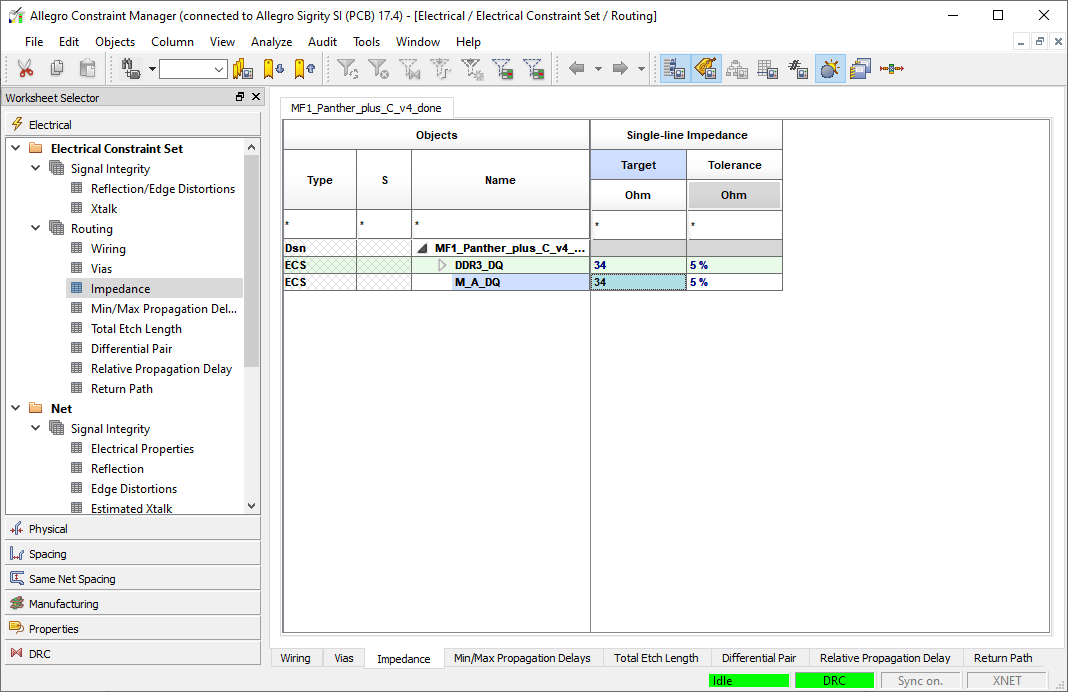The width and height of the screenshot is (1068, 692).
Task: Click the Cut scissors icon in toolbar
Action: point(25,69)
